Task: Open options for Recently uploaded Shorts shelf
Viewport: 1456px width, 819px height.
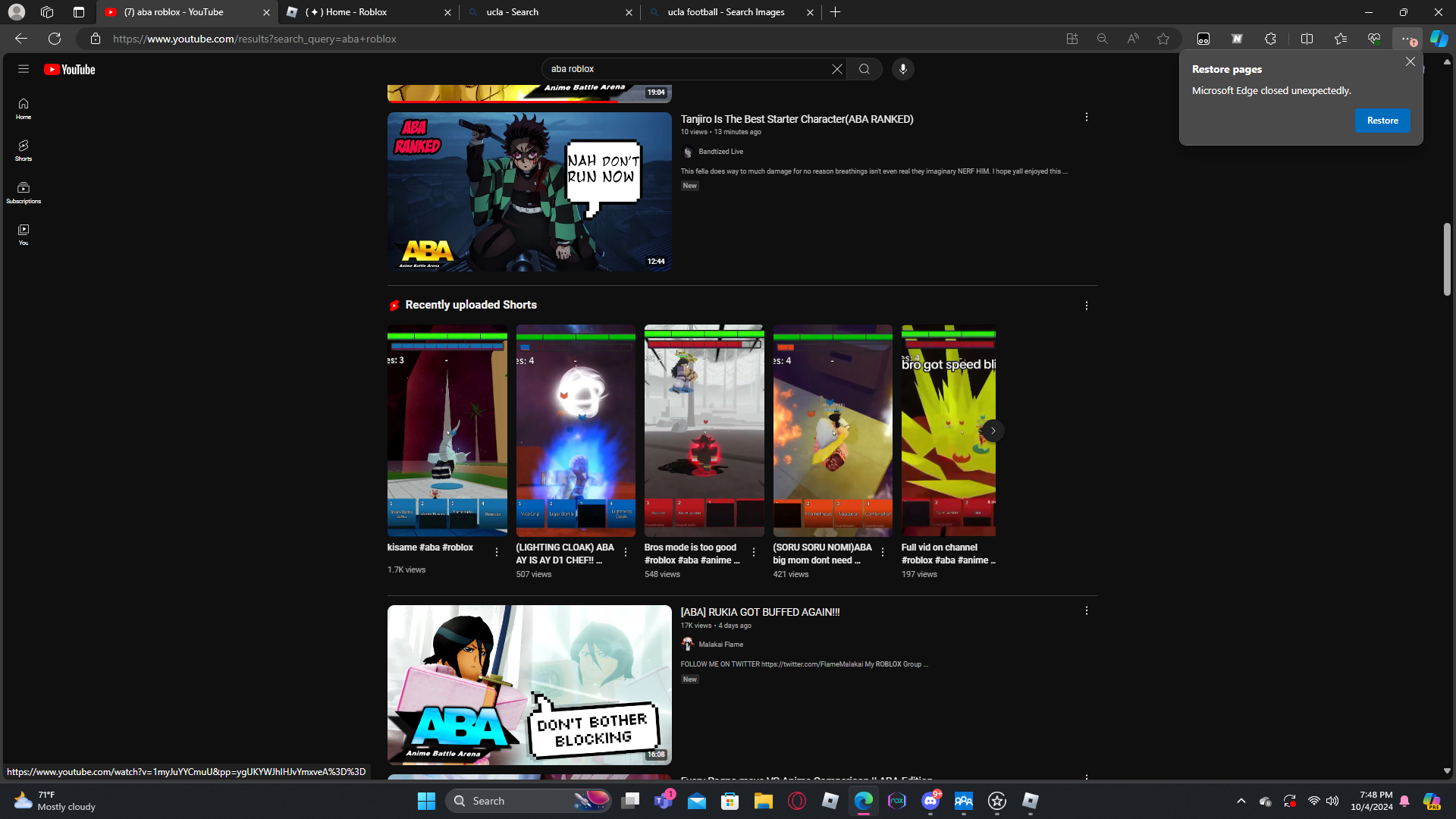Action: [x=1087, y=306]
